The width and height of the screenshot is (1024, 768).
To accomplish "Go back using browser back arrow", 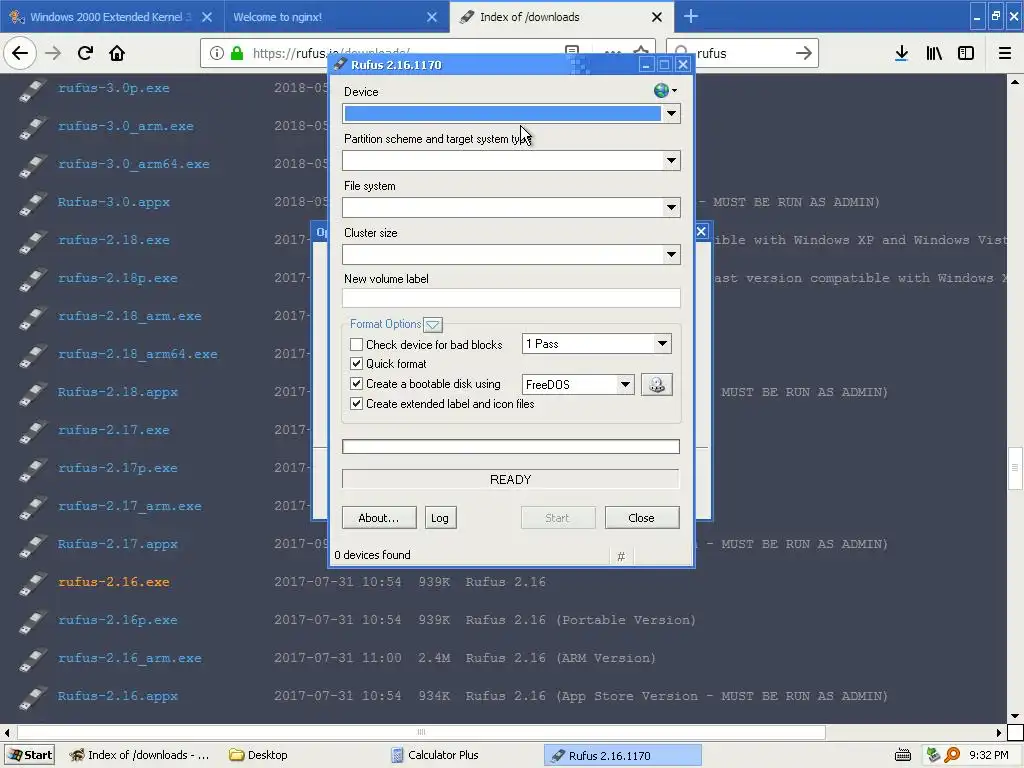I will click(20, 54).
